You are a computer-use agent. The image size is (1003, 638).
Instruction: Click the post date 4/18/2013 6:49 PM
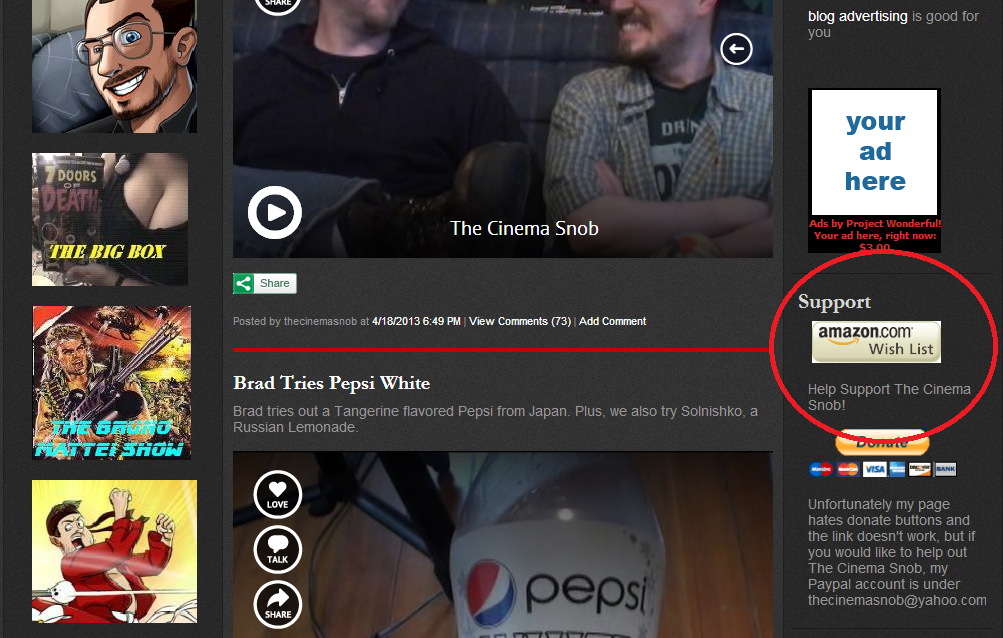[x=416, y=321]
